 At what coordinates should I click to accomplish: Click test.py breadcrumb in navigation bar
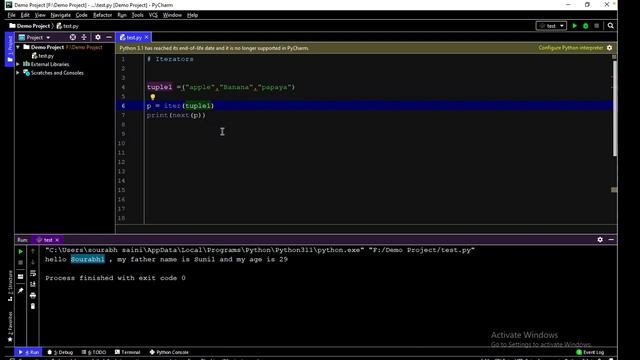click(68, 26)
